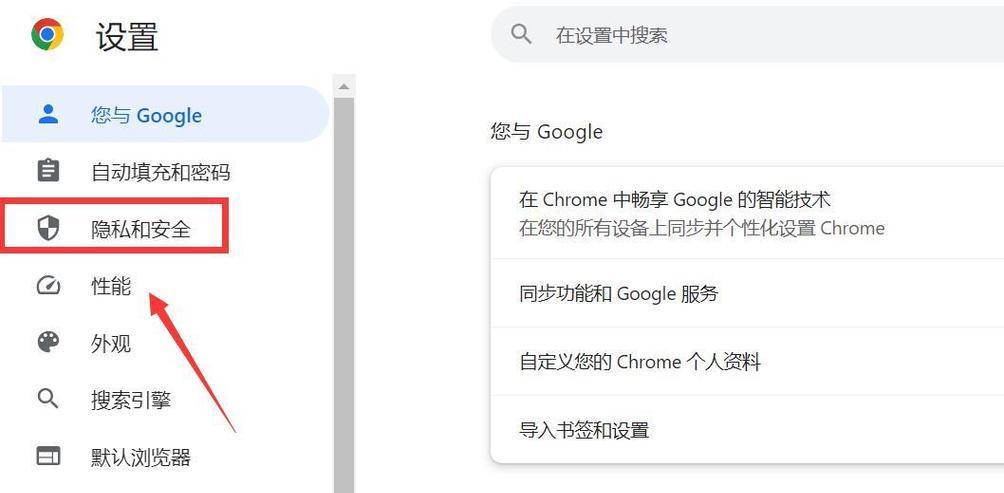Click the clipboard icon for 自动填充和密码
This screenshot has width=1004, height=493.
(x=48, y=171)
